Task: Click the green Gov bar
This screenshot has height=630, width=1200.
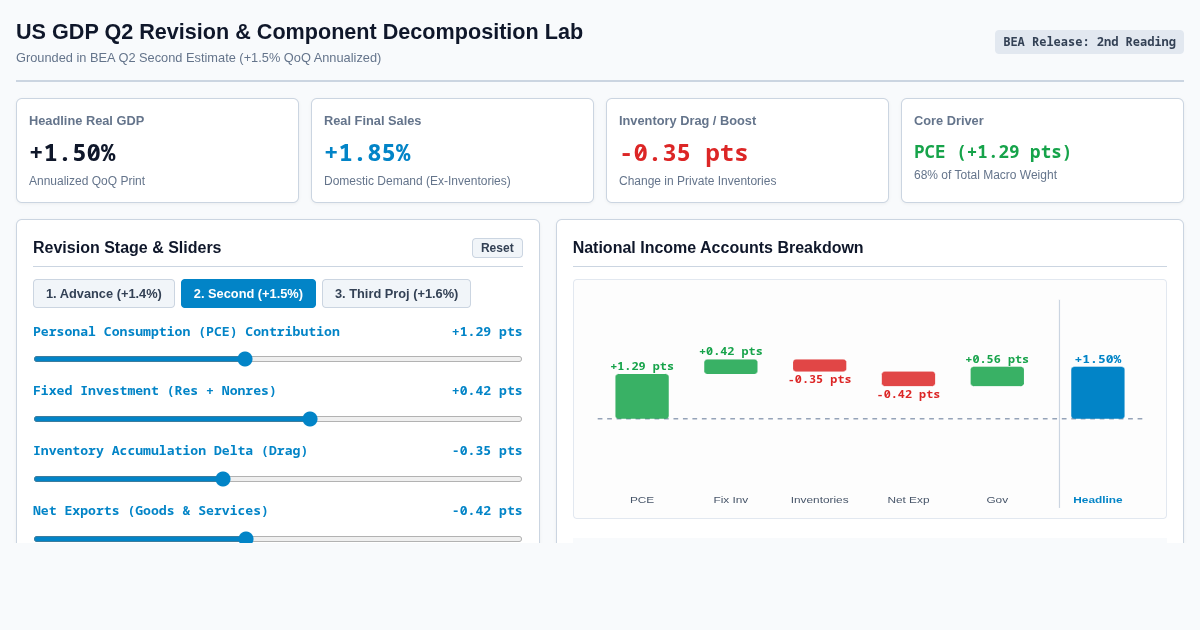Action: coord(997,377)
